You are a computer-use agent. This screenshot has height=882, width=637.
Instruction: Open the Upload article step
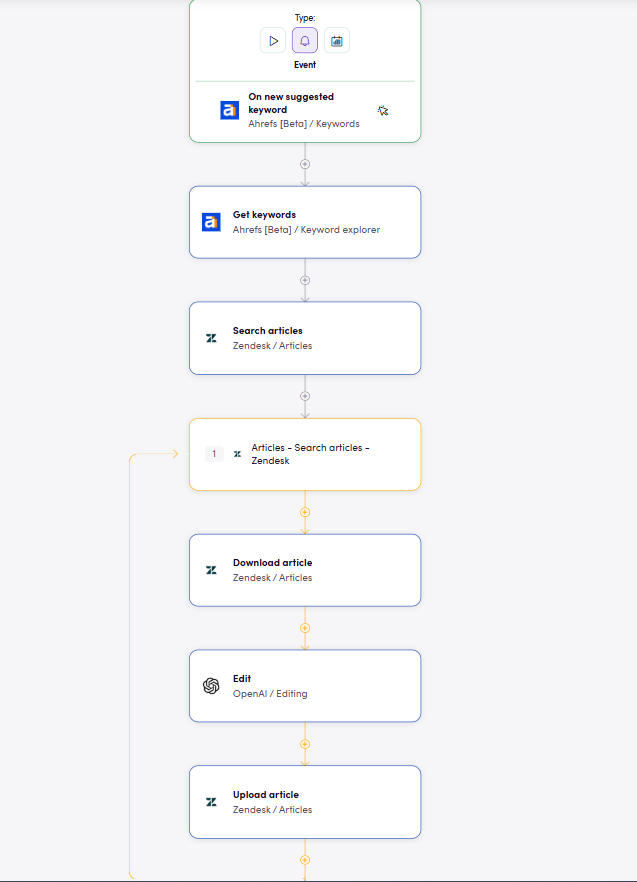pyautogui.click(x=305, y=802)
